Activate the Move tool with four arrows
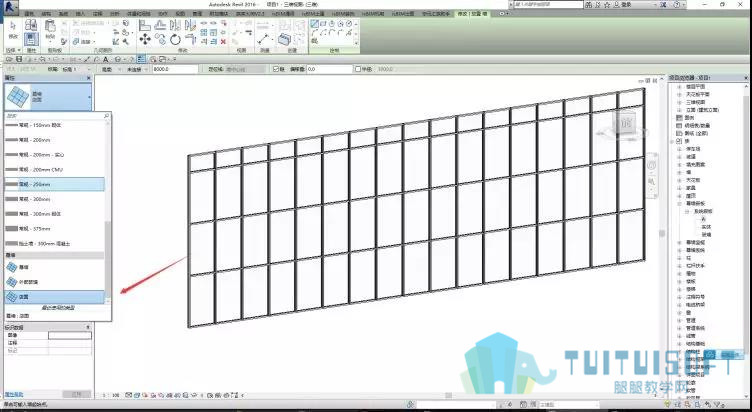The width and height of the screenshot is (752, 412). (x=145, y=39)
